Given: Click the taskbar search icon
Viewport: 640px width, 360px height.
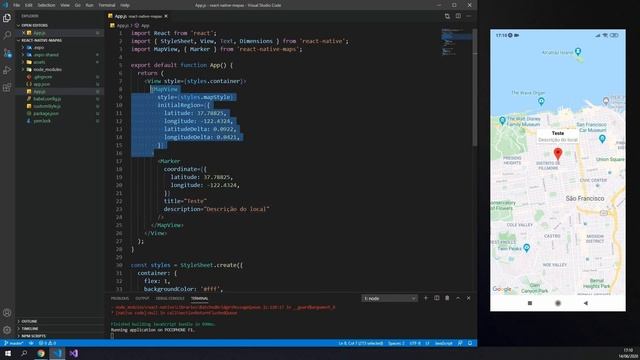Looking at the screenshot, I should (x=24, y=353).
